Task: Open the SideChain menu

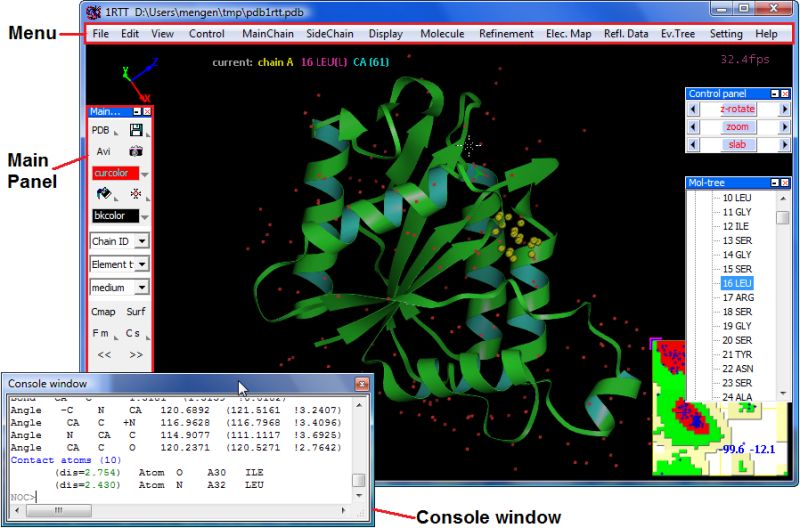Action: tap(330, 34)
